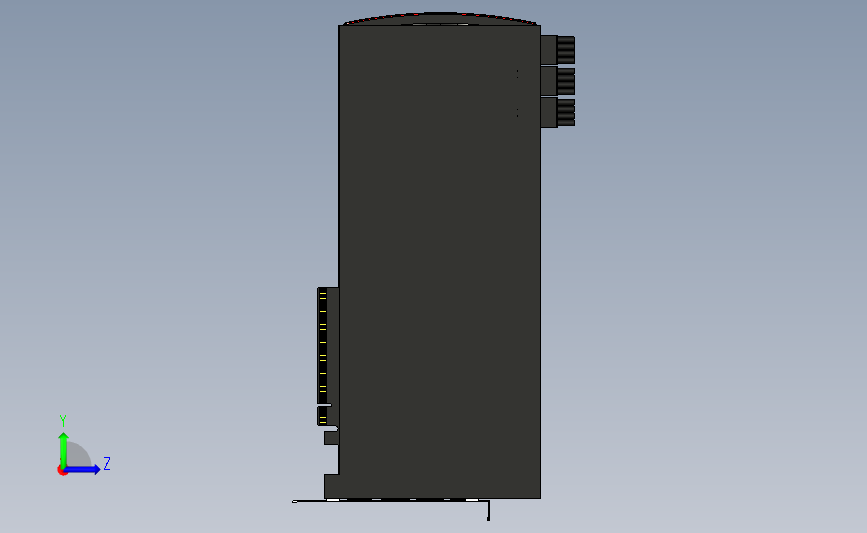Select the top power connector on right side
This screenshot has height=533, width=867.
(558, 50)
